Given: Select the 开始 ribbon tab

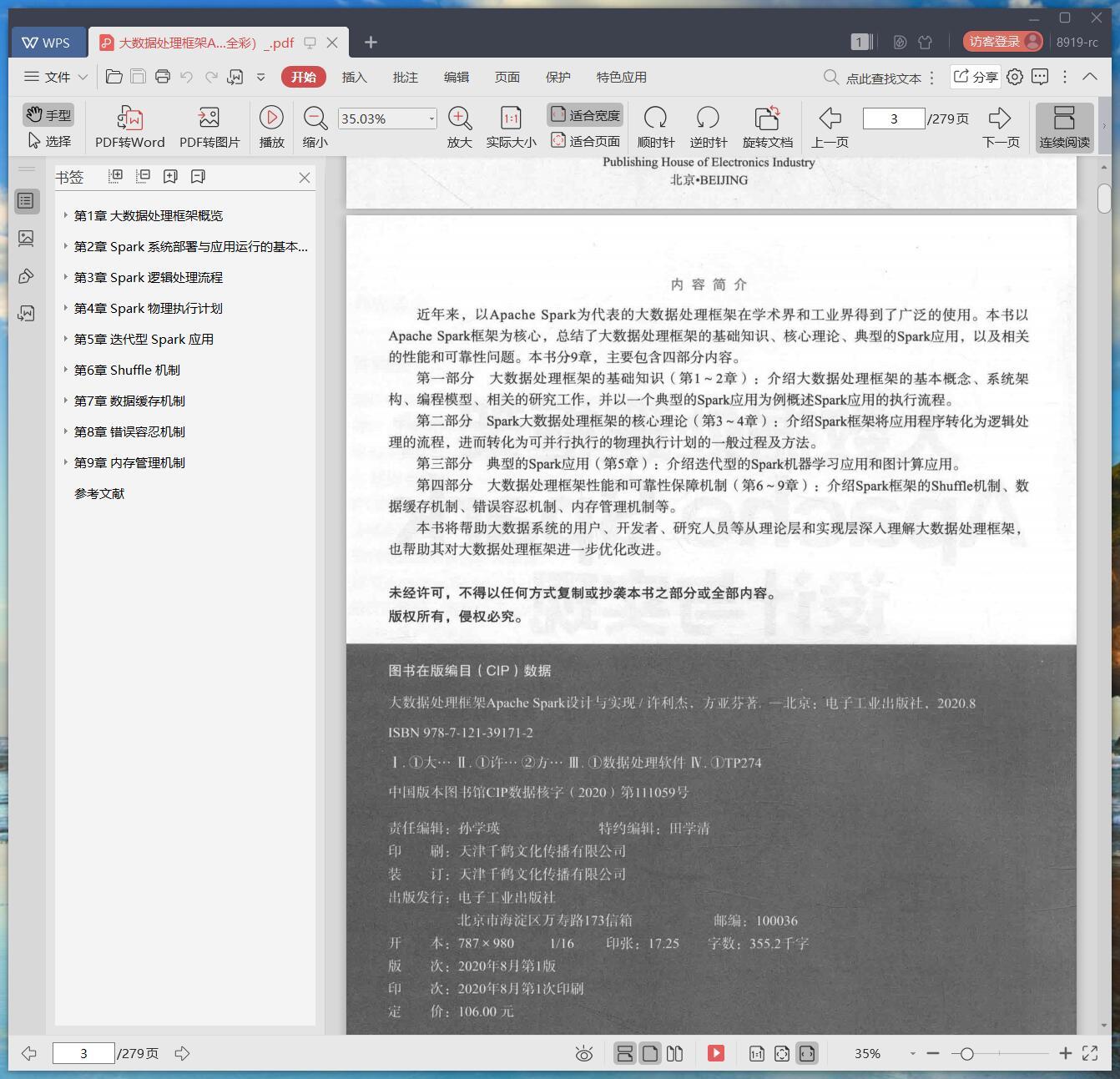Looking at the screenshot, I should (x=303, y=77).
